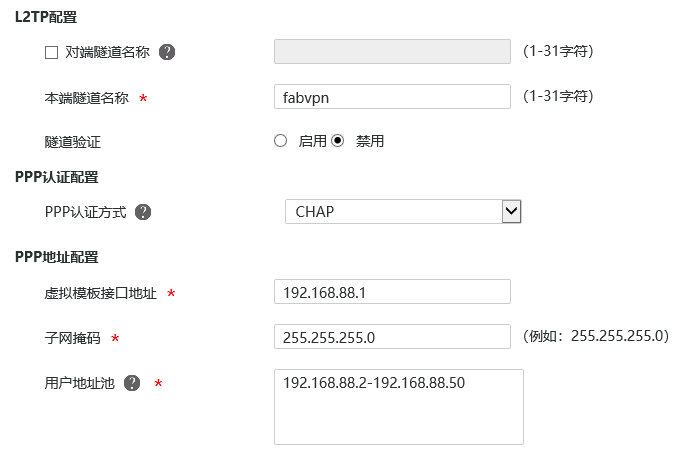686x455 pixels.
Task: Click the PPP地址配置 section heading
Action: coord(57,257)
